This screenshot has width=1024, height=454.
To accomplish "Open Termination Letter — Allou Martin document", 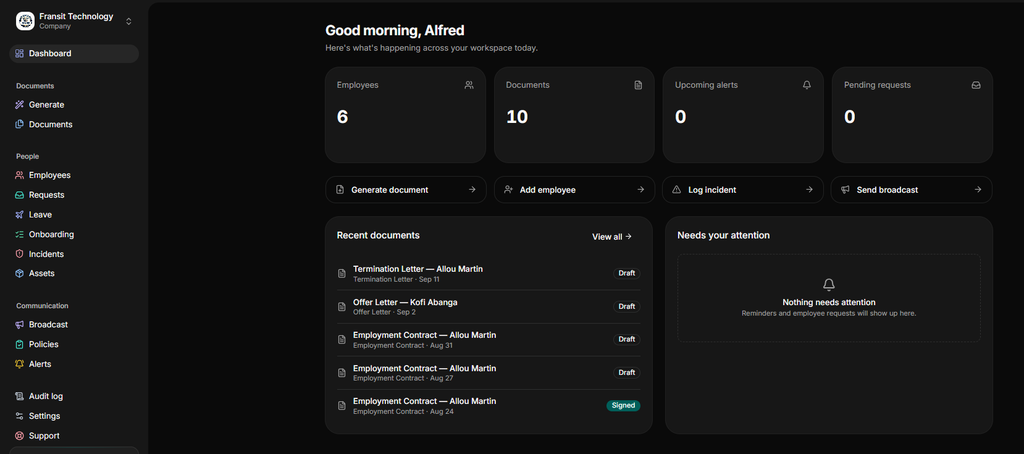I will click(488, 273).
